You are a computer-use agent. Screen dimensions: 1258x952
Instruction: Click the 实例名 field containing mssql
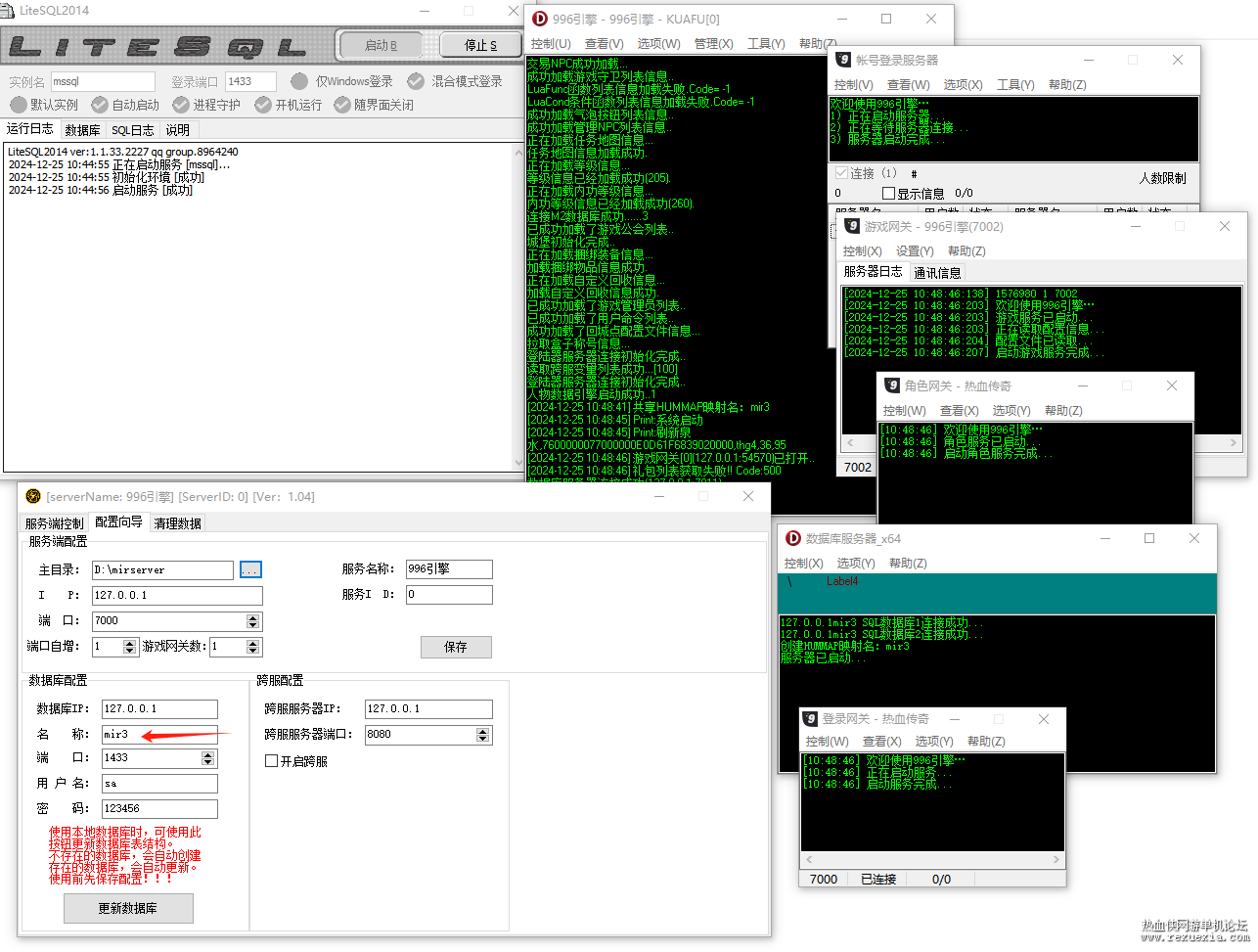[103, 81]
